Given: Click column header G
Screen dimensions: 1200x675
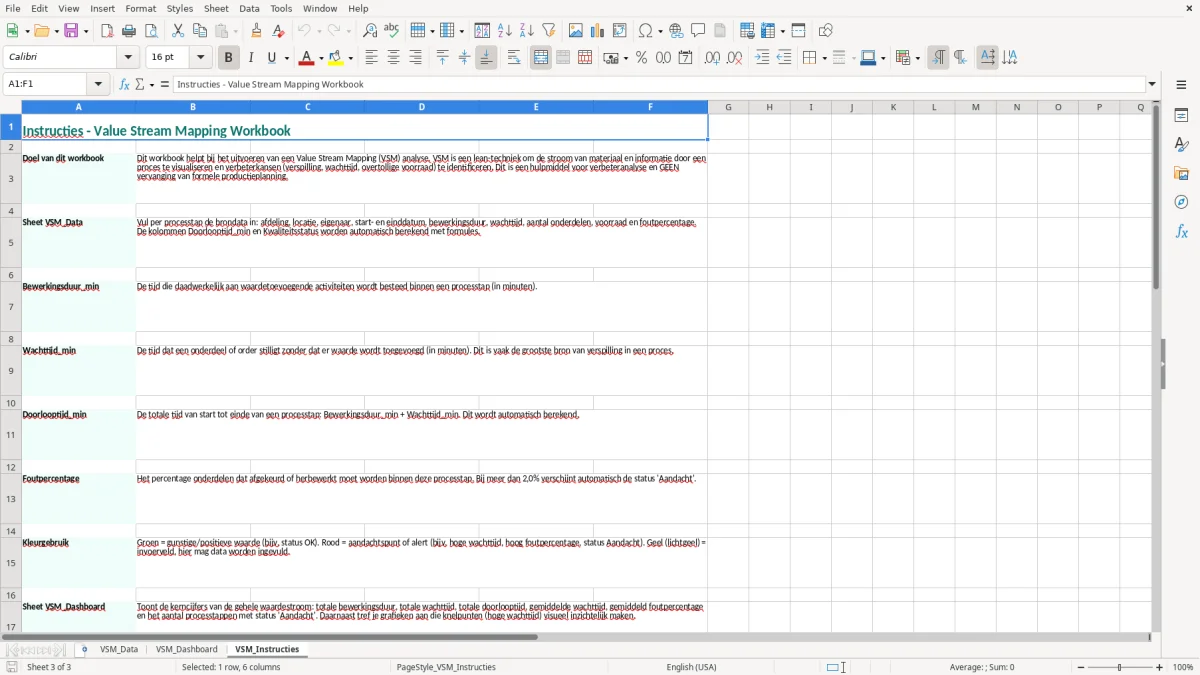Looking at the screenshot, I should (728, 107).
